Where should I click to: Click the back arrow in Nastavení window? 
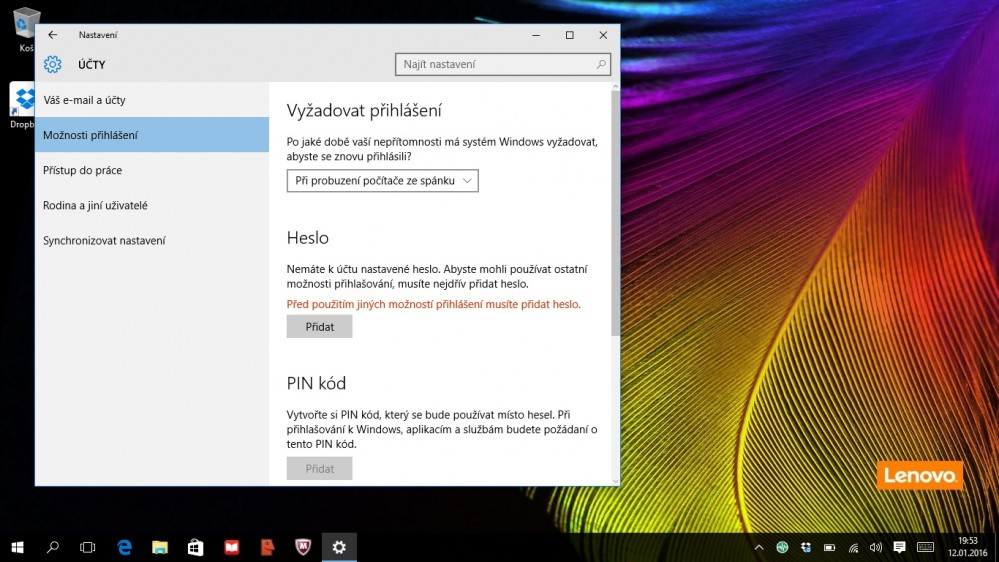pos(52,35)
